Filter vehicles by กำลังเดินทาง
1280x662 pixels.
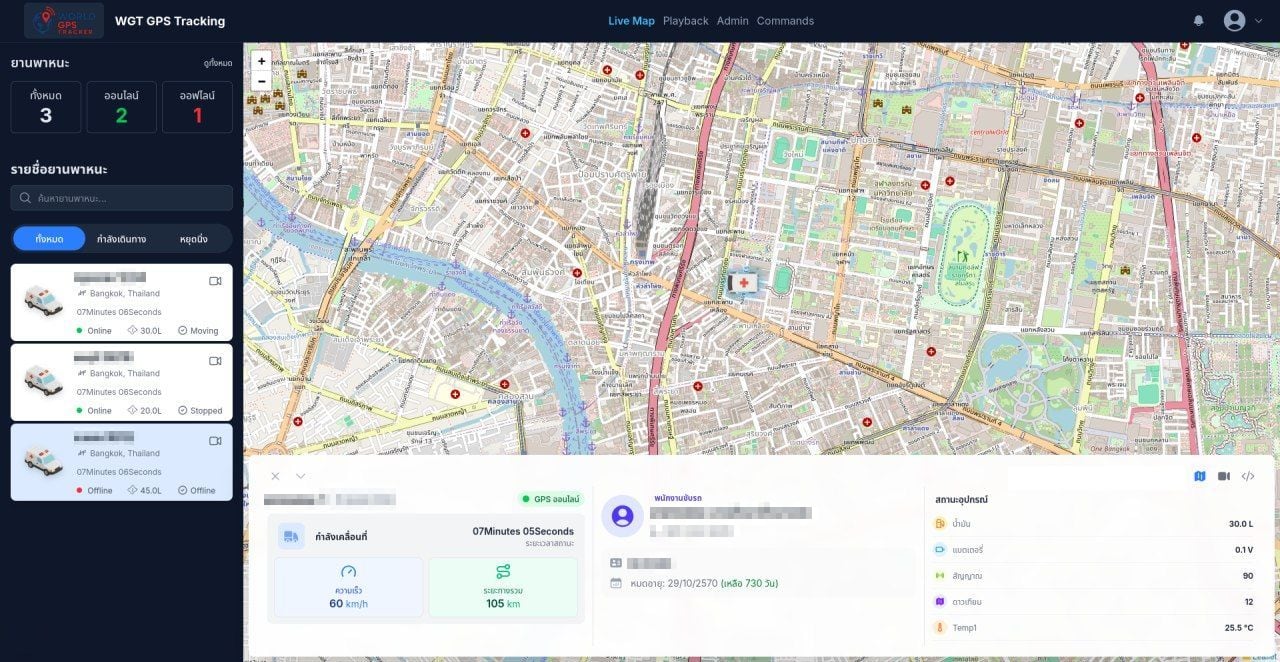click(121, 239)
